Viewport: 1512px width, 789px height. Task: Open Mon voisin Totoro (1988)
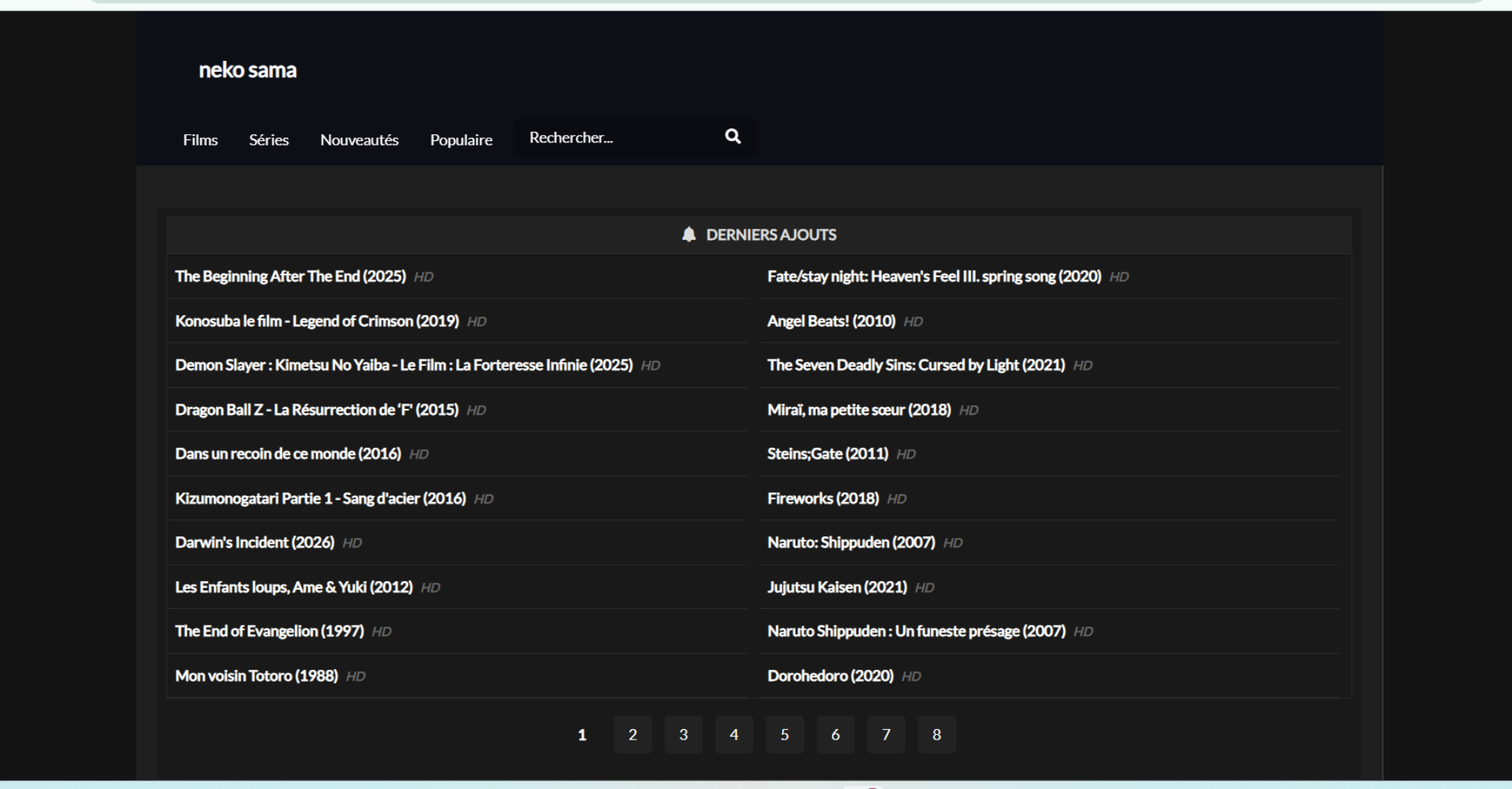pos(256,676)
